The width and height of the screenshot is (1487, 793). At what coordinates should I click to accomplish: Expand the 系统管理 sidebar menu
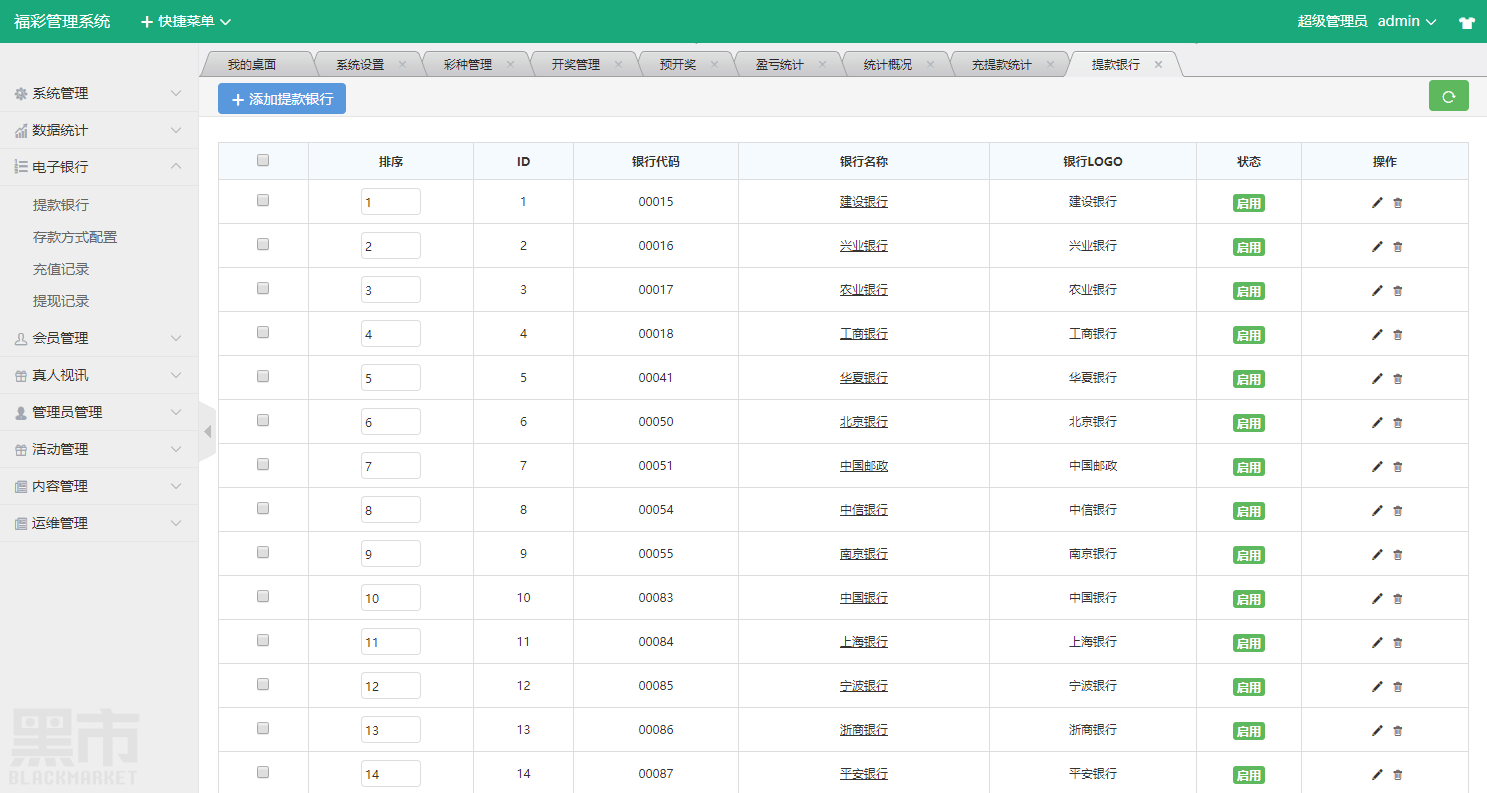[x=99, y=93]
